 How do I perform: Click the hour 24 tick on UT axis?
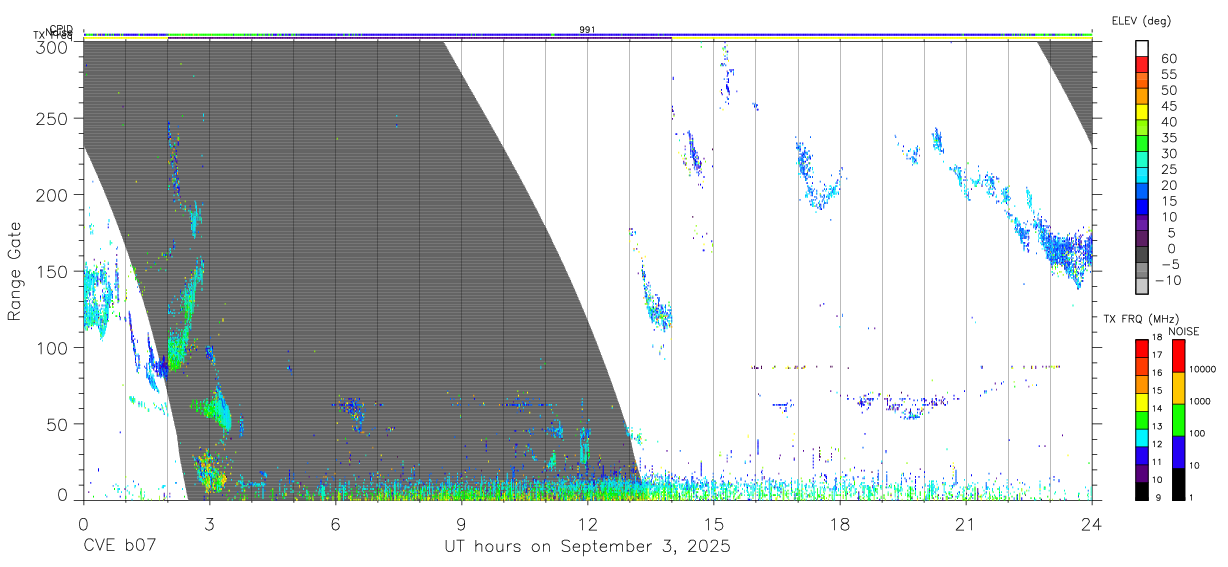point(1092,523)
